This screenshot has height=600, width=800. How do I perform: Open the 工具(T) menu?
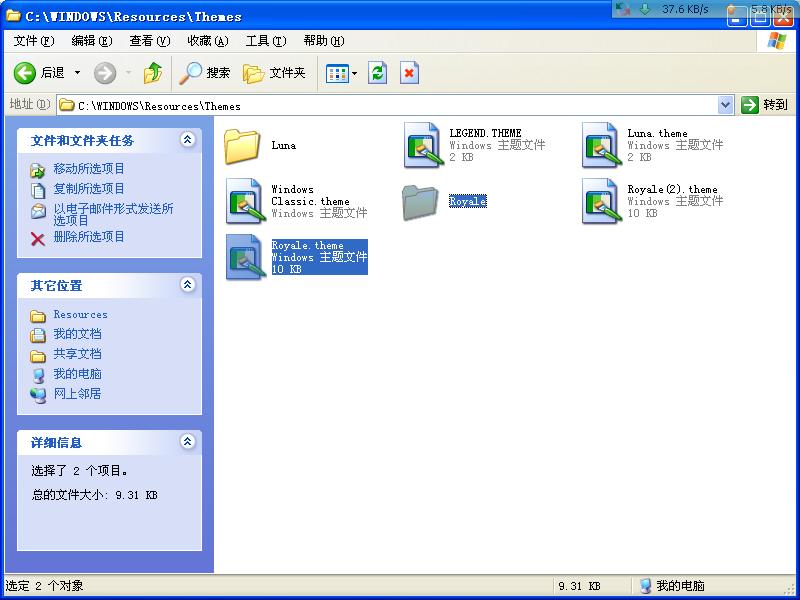pyautogui.click(x=266, y=41)
